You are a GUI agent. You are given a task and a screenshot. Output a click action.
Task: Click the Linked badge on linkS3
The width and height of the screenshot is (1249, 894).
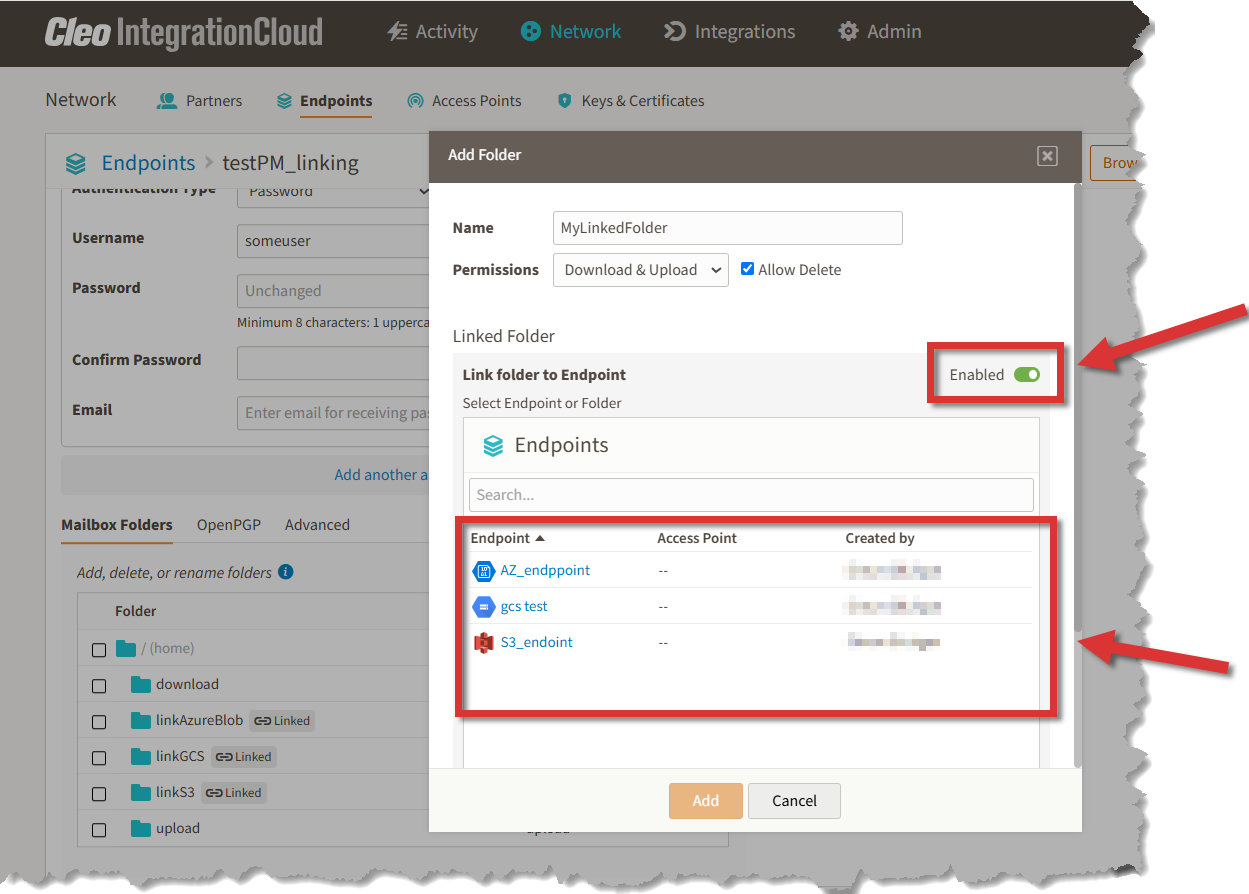[234, 793]
